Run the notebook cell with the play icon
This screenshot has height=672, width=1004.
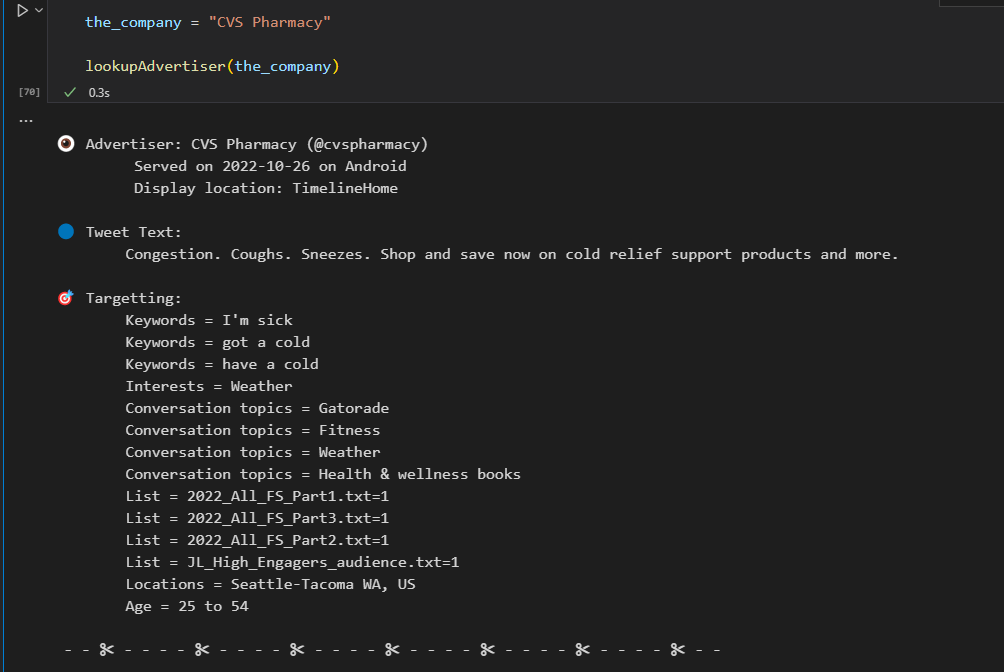[x=22, y=10]
